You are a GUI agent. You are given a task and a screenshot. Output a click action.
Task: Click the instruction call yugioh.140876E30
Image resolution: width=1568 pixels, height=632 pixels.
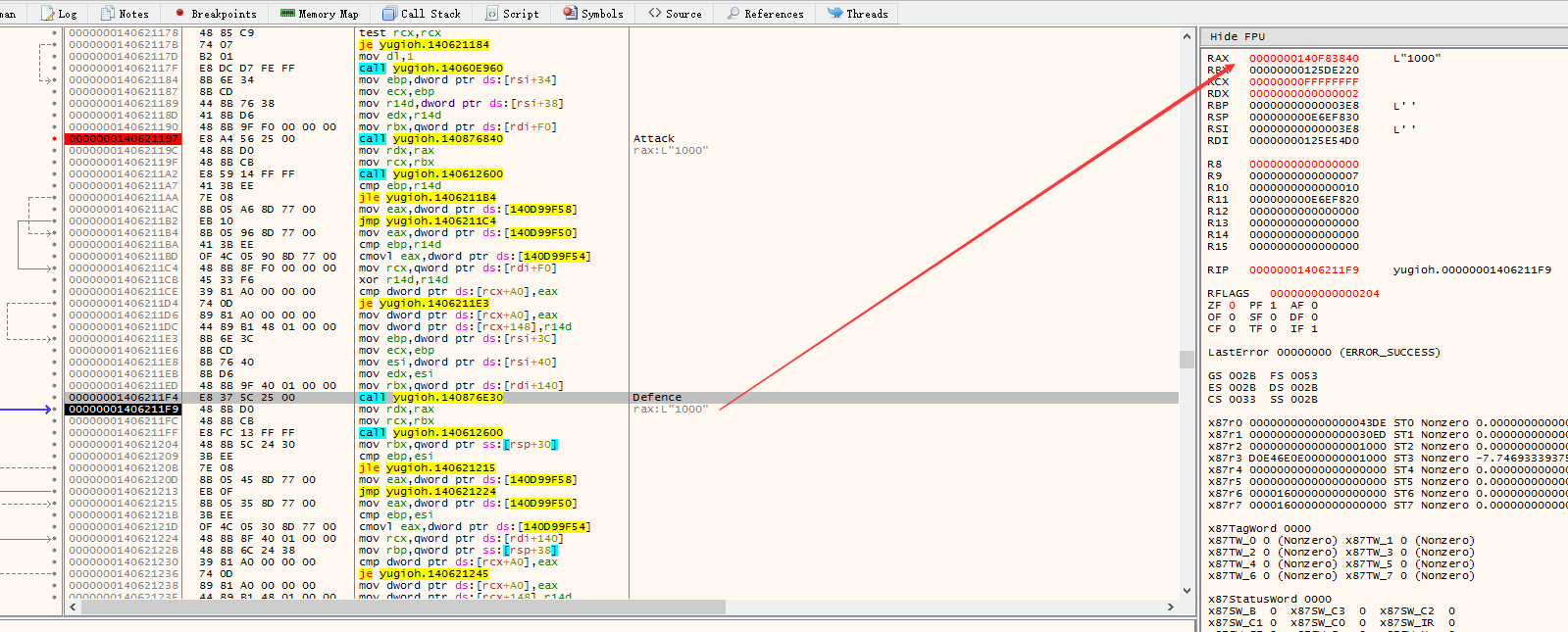(x=430, y=398)
